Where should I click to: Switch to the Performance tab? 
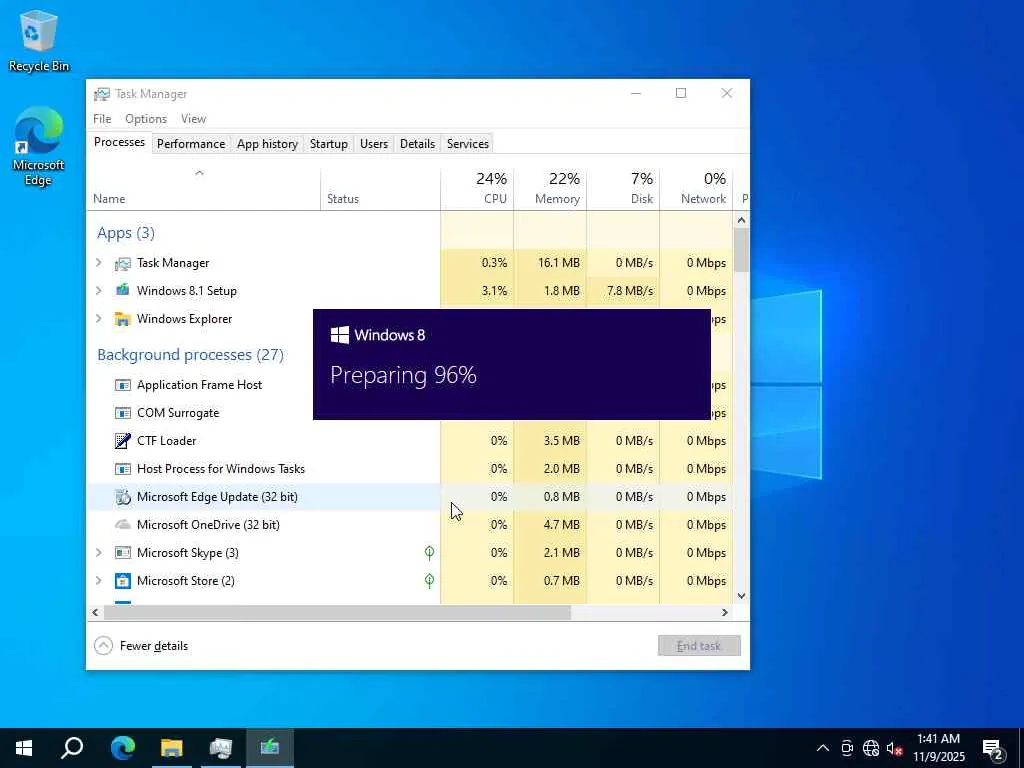[191, 144]
